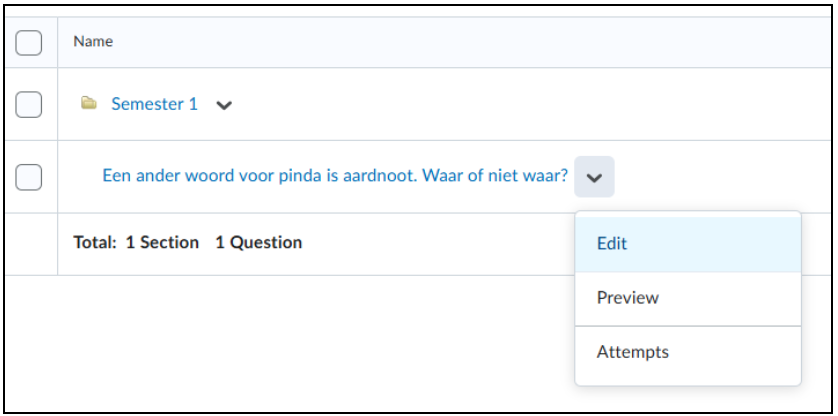The width and height of the screenshot is (838, 416).
Task: Click the 'Total: 1 Section' summary text
Action: point(136,243)
